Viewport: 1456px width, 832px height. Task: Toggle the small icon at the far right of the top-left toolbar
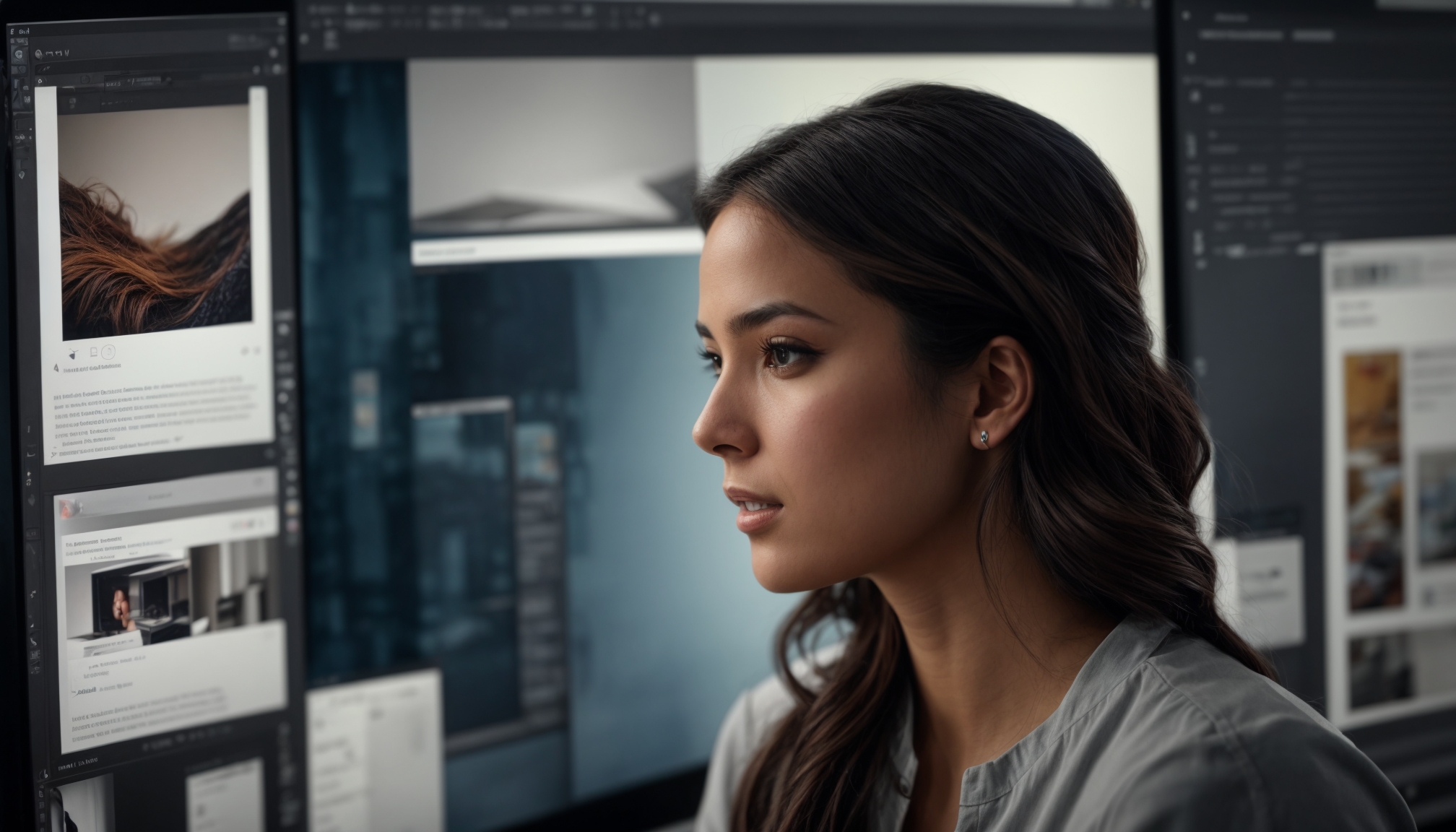273,53
